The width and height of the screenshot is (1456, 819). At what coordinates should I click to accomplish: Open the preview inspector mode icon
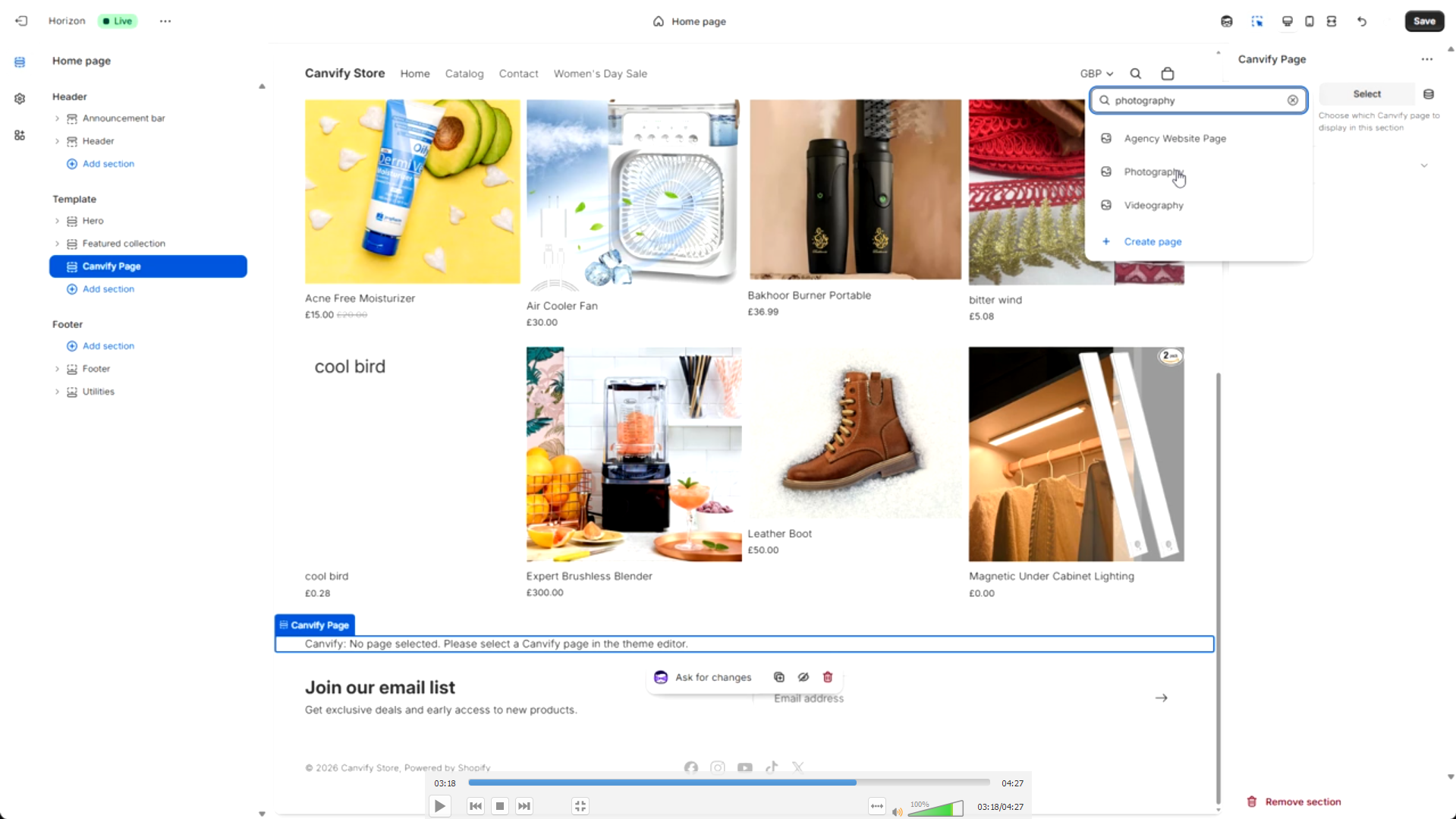[x=1257, y=21]
